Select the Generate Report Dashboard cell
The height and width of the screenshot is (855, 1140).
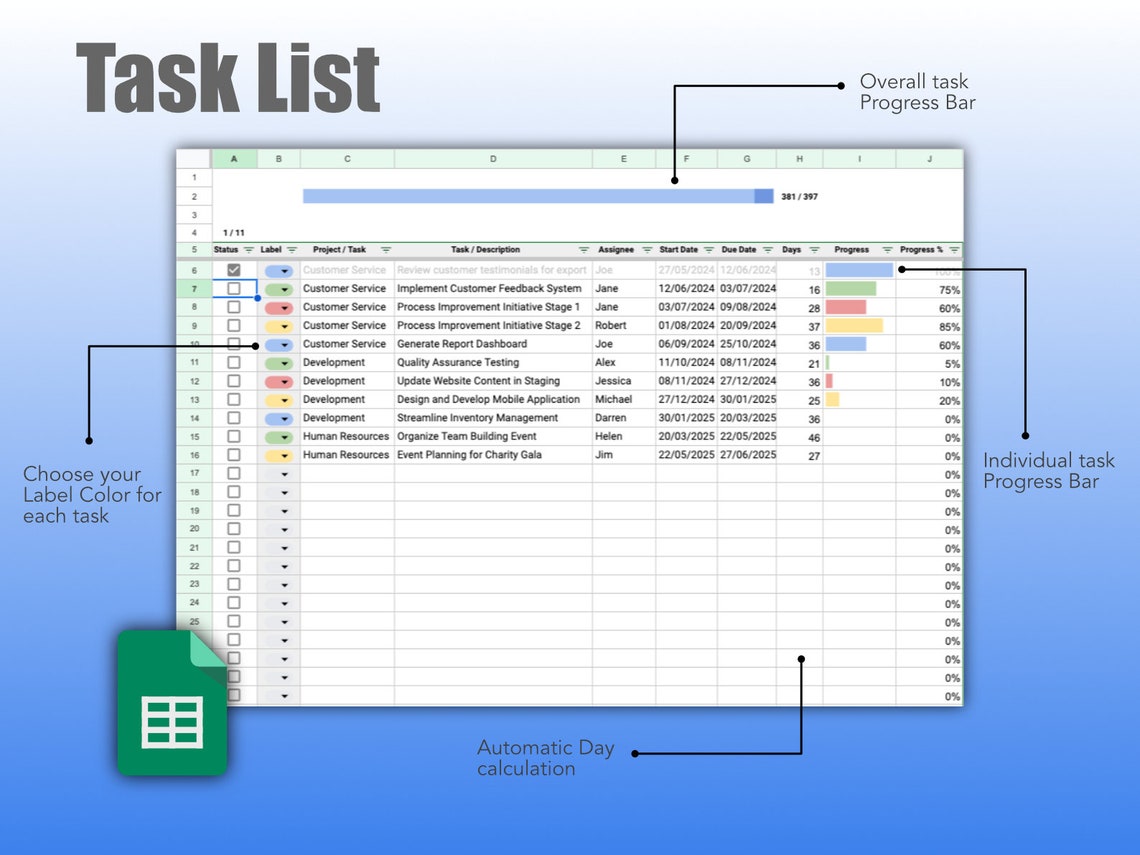pos(493,344)
